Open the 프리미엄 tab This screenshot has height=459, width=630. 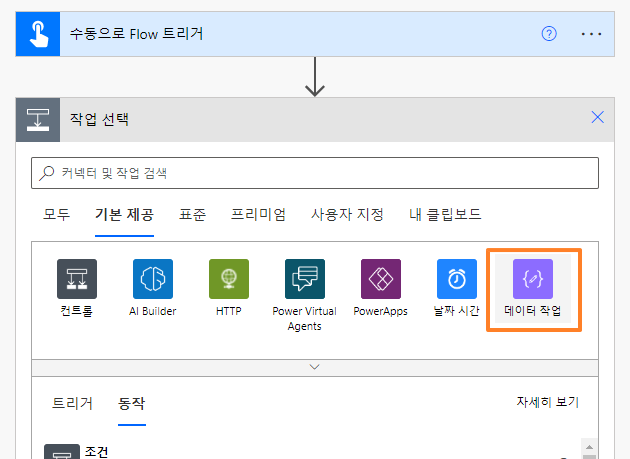point(258,215)
